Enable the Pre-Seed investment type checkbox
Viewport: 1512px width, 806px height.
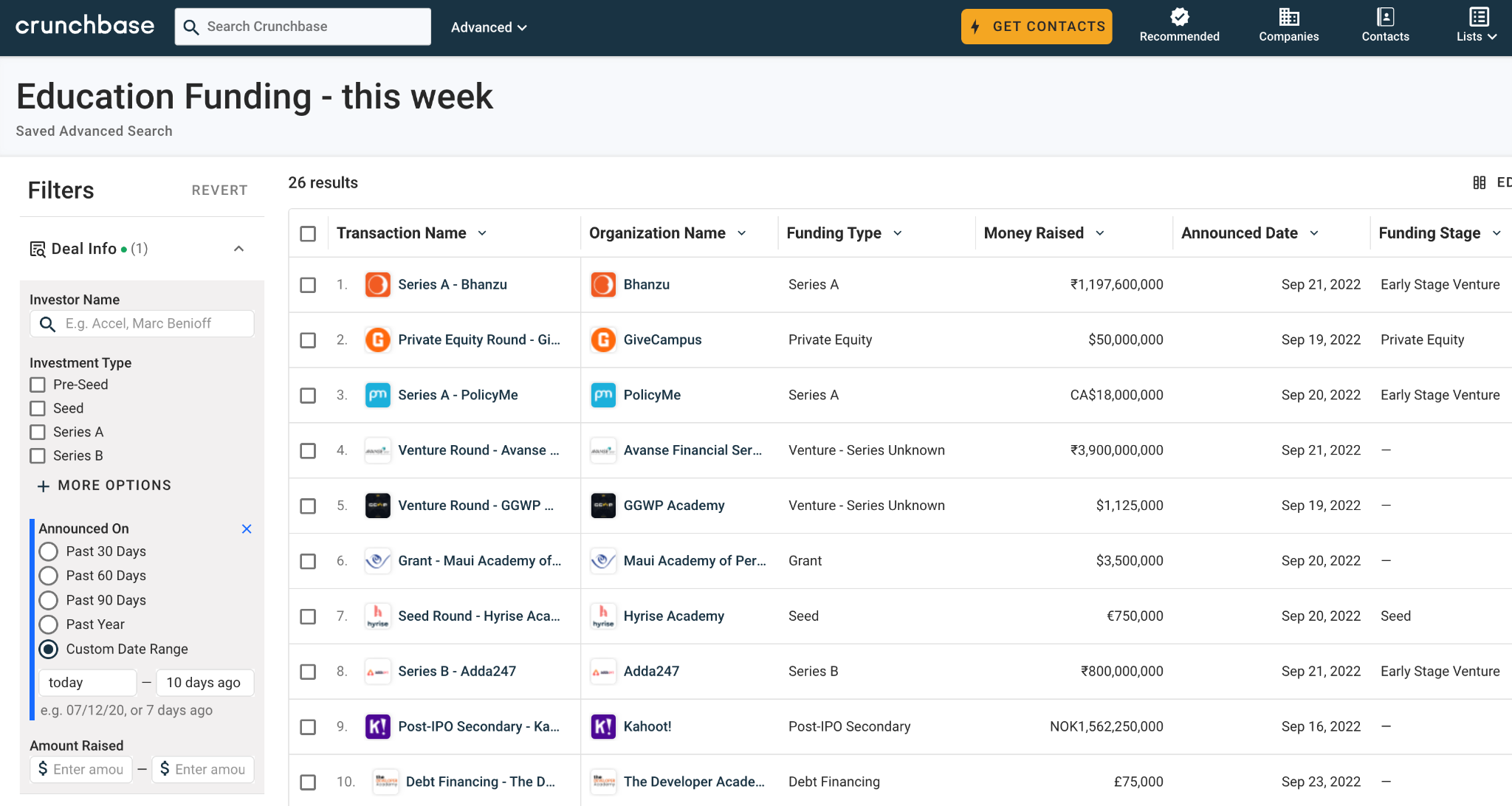coord(38,385)
